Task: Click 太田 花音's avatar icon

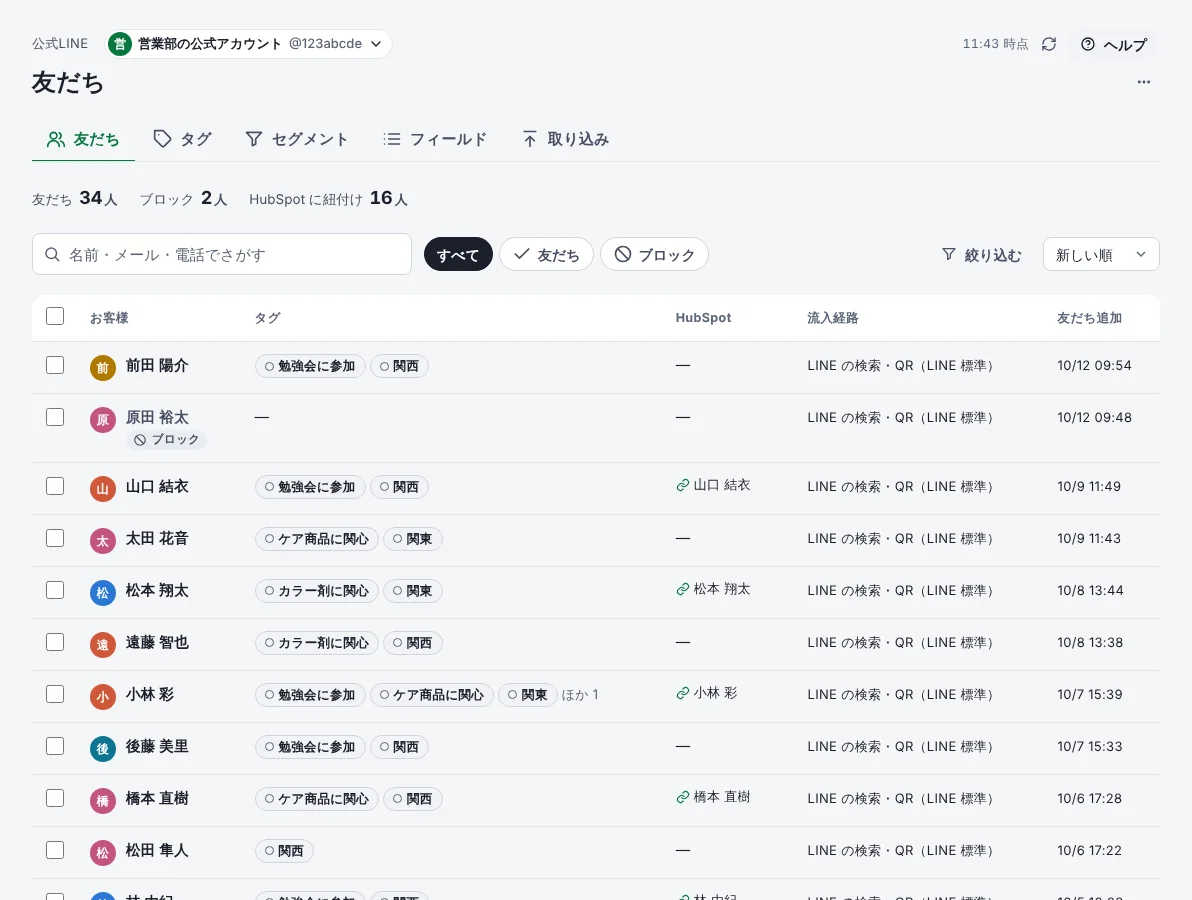Action: (x=103, y=540)
